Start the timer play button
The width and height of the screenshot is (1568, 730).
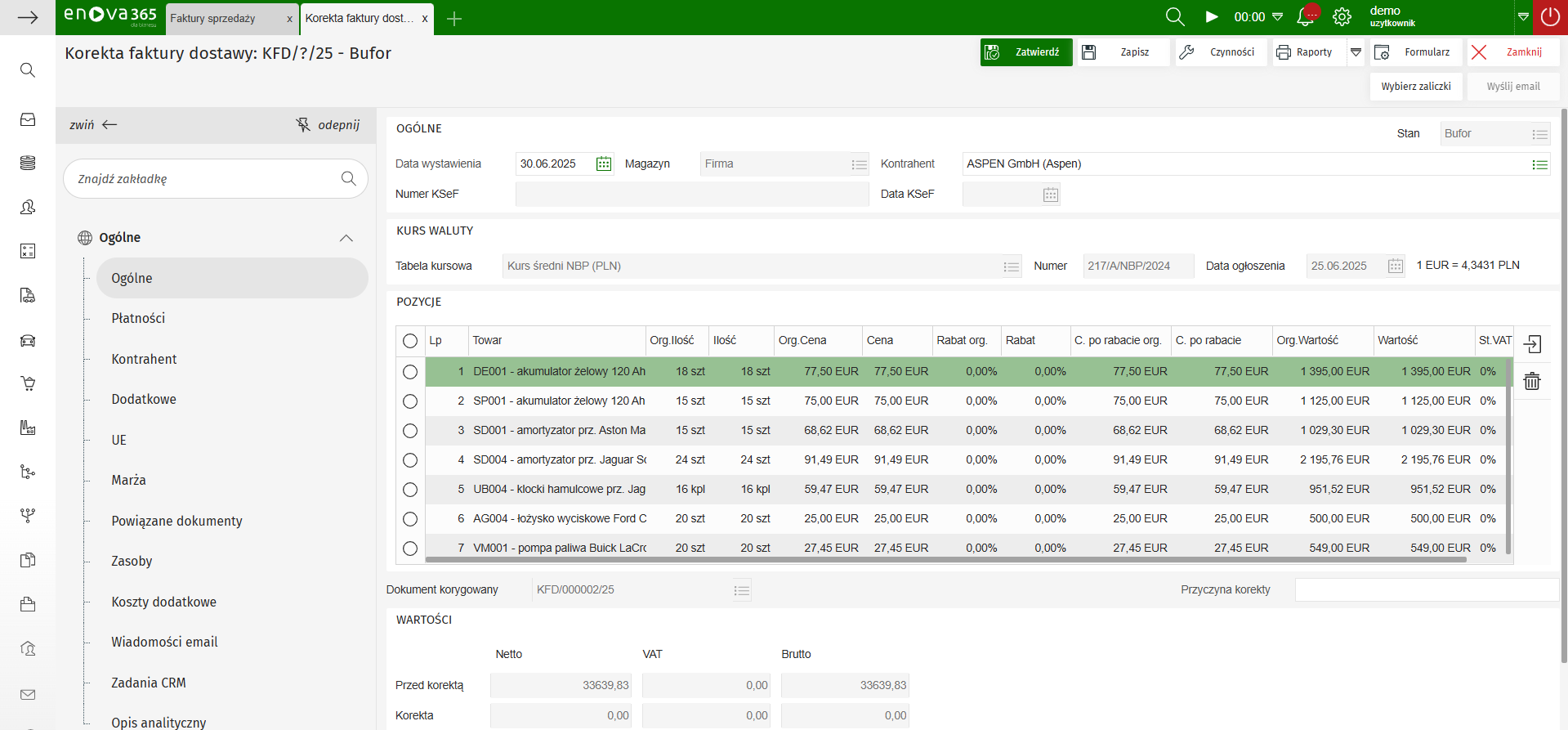point(1212,17)
